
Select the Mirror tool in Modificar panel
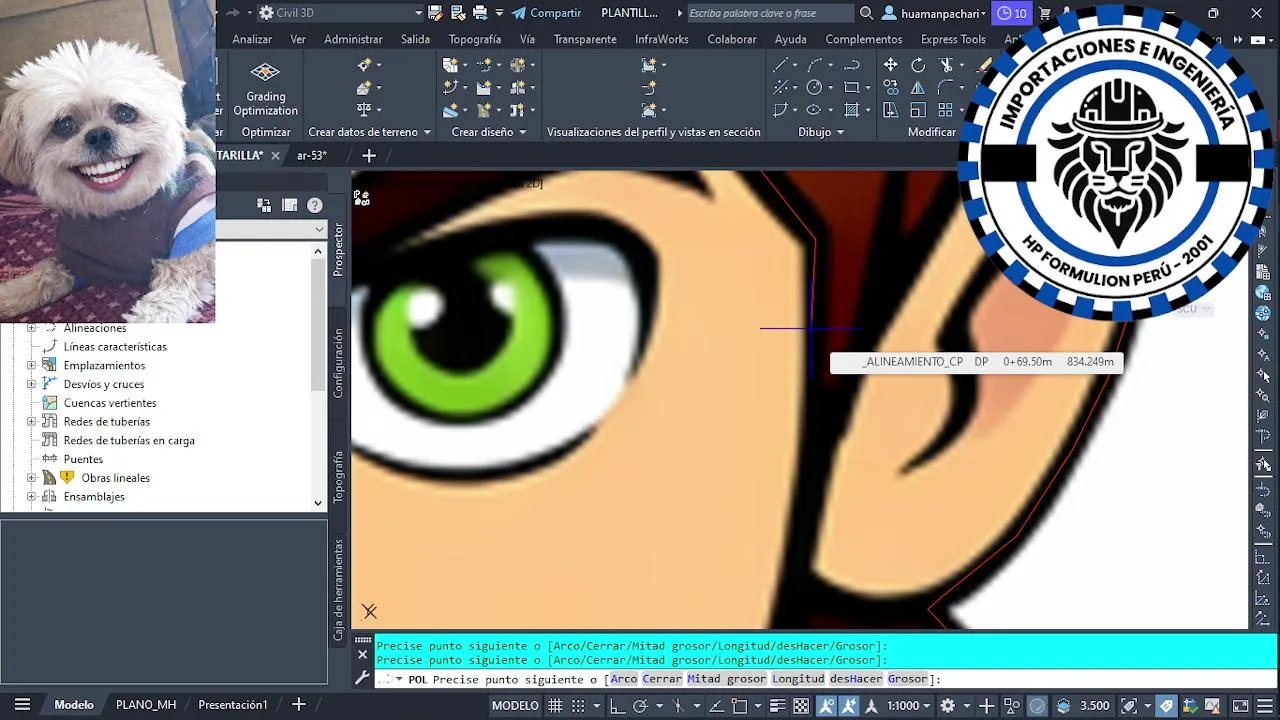pos(918,88)
